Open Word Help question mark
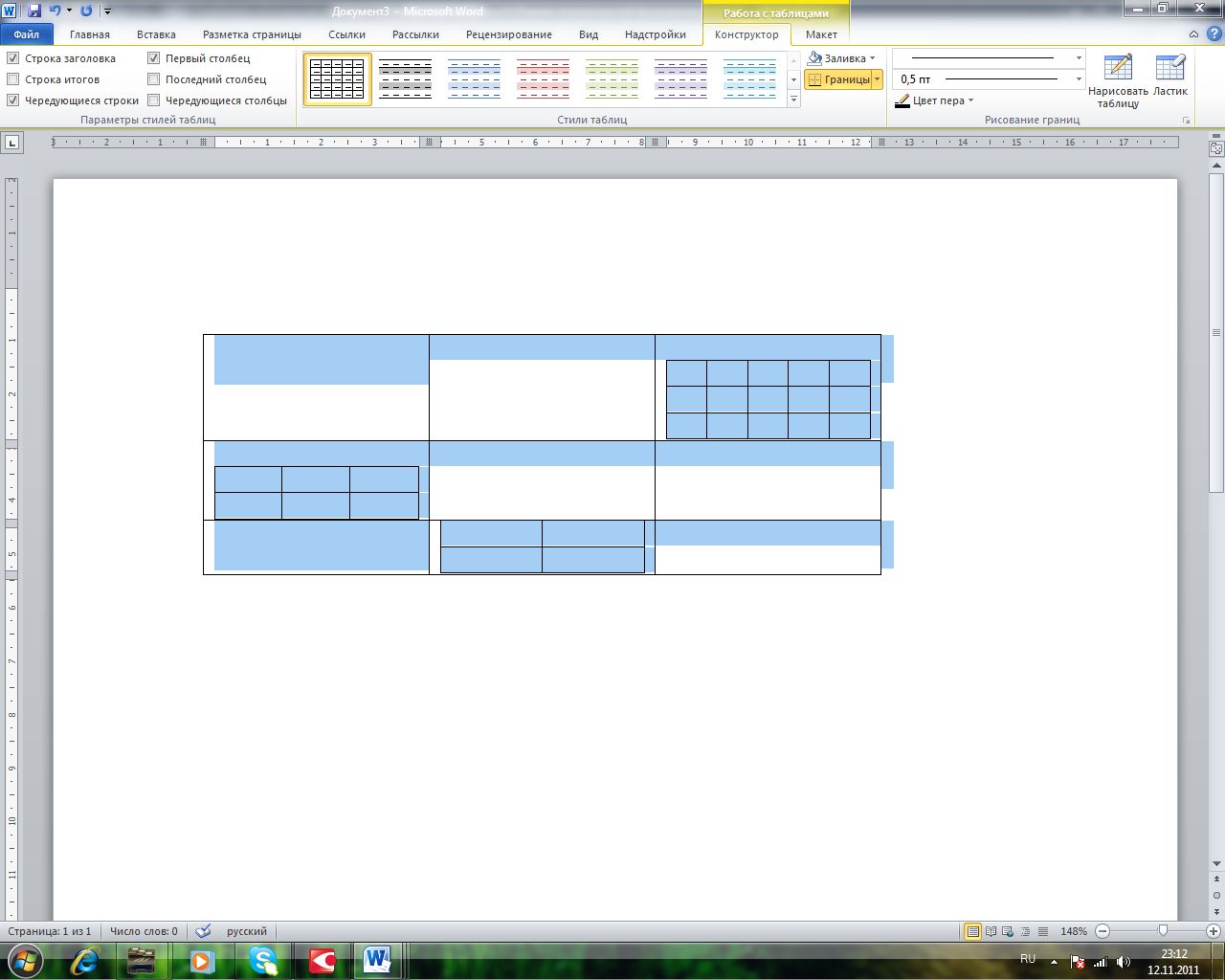This screenshot has width=1225, height=980. pyautogui.click(x=1214, y=34)
